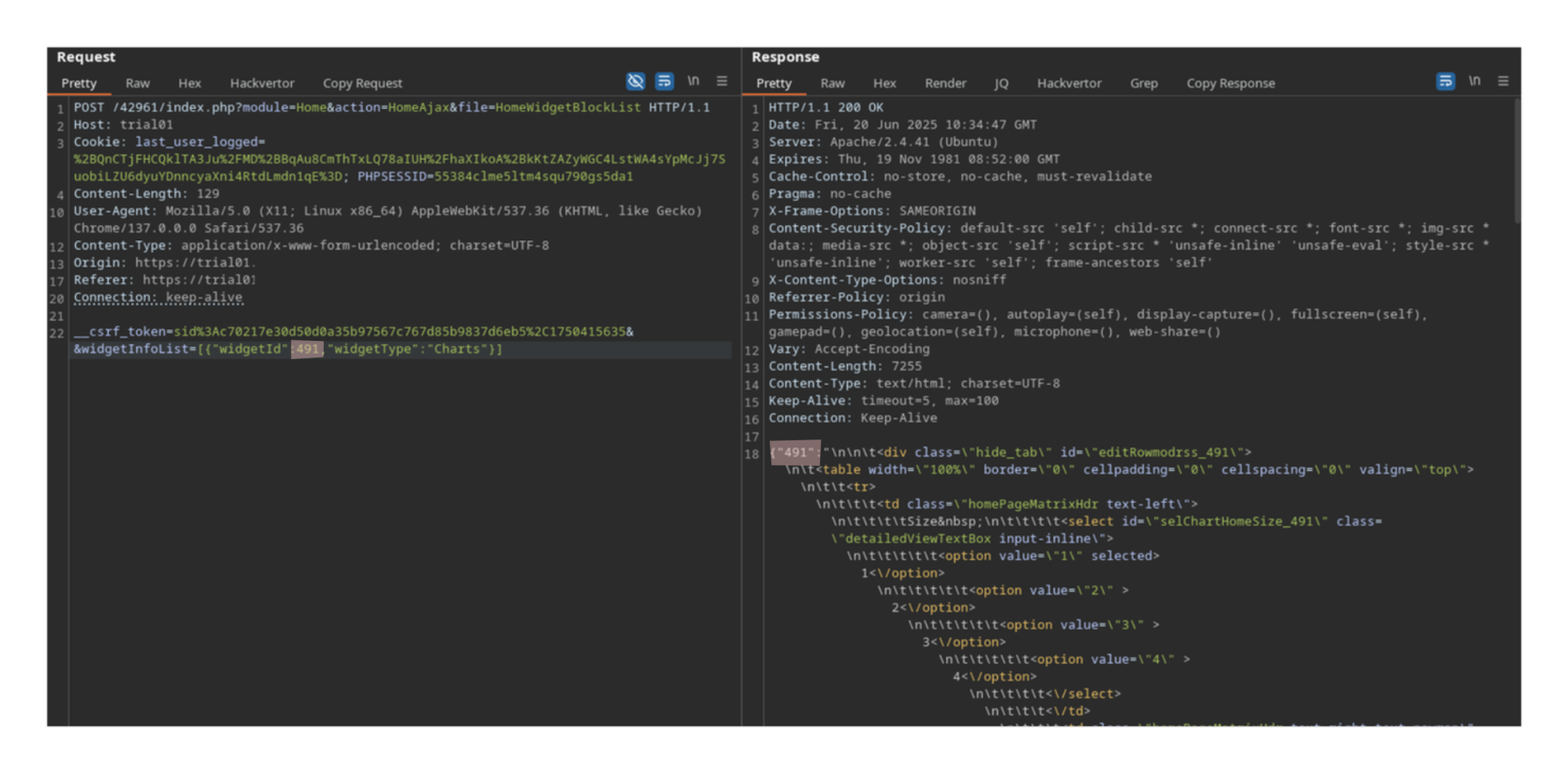Click Copy Request button
The width and height of the screenshot is (1568, 773).
point(362,83)
